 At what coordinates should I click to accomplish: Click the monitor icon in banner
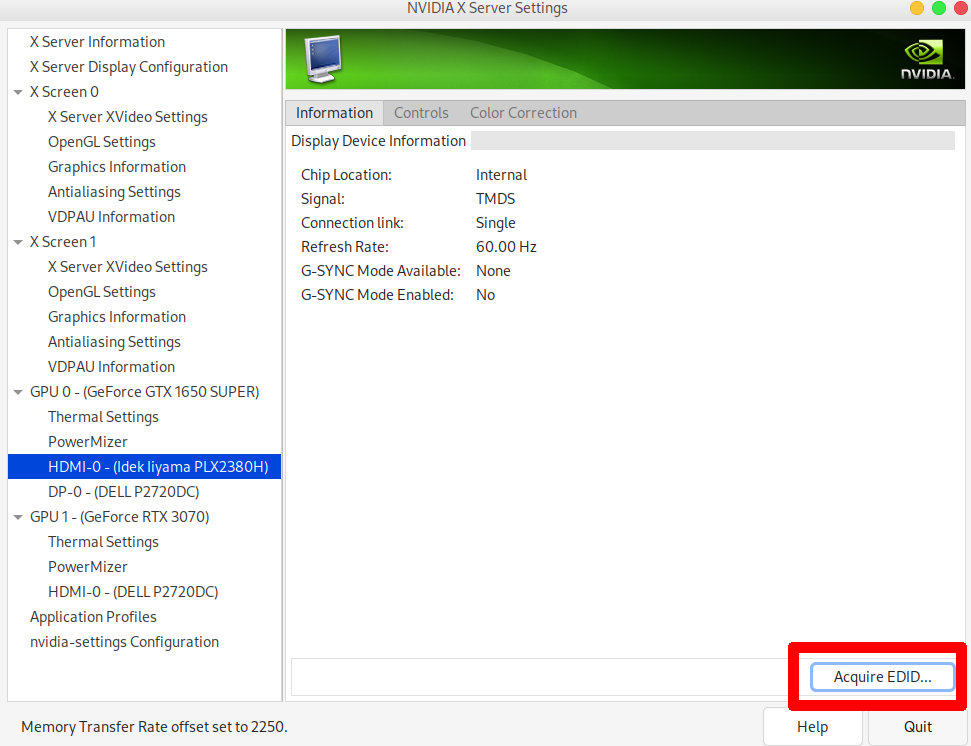[323, 60]
